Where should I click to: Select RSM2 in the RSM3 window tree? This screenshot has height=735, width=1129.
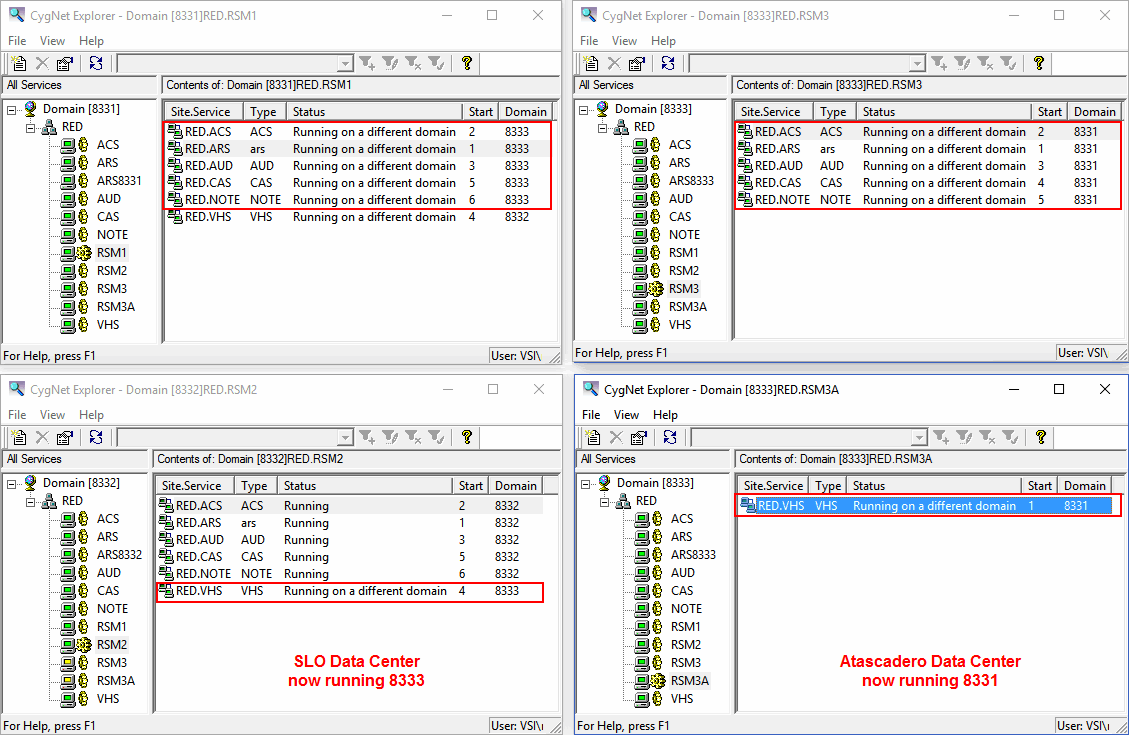683,271
